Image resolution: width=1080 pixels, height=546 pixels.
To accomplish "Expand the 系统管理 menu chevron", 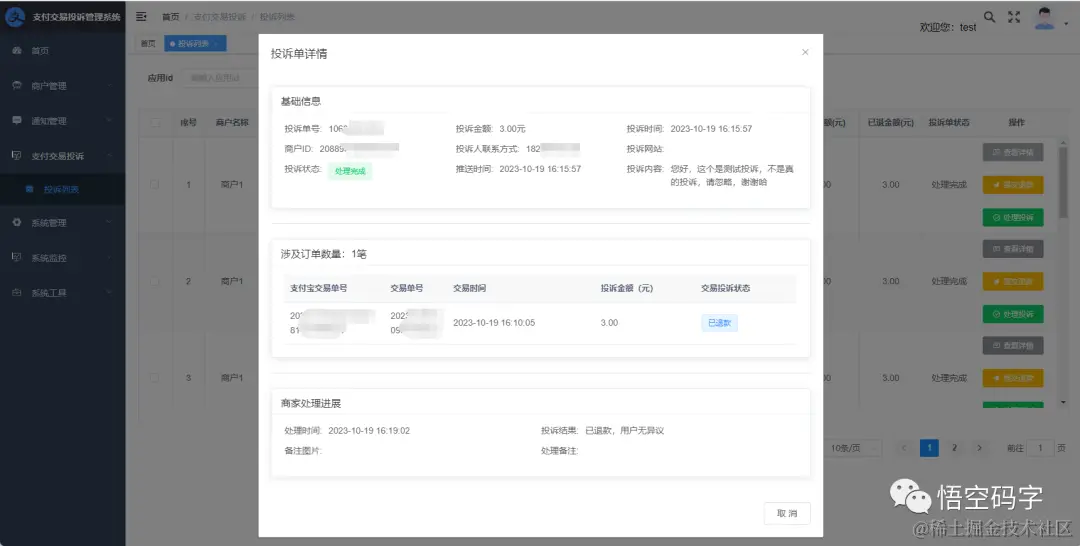I will point(110,222).
